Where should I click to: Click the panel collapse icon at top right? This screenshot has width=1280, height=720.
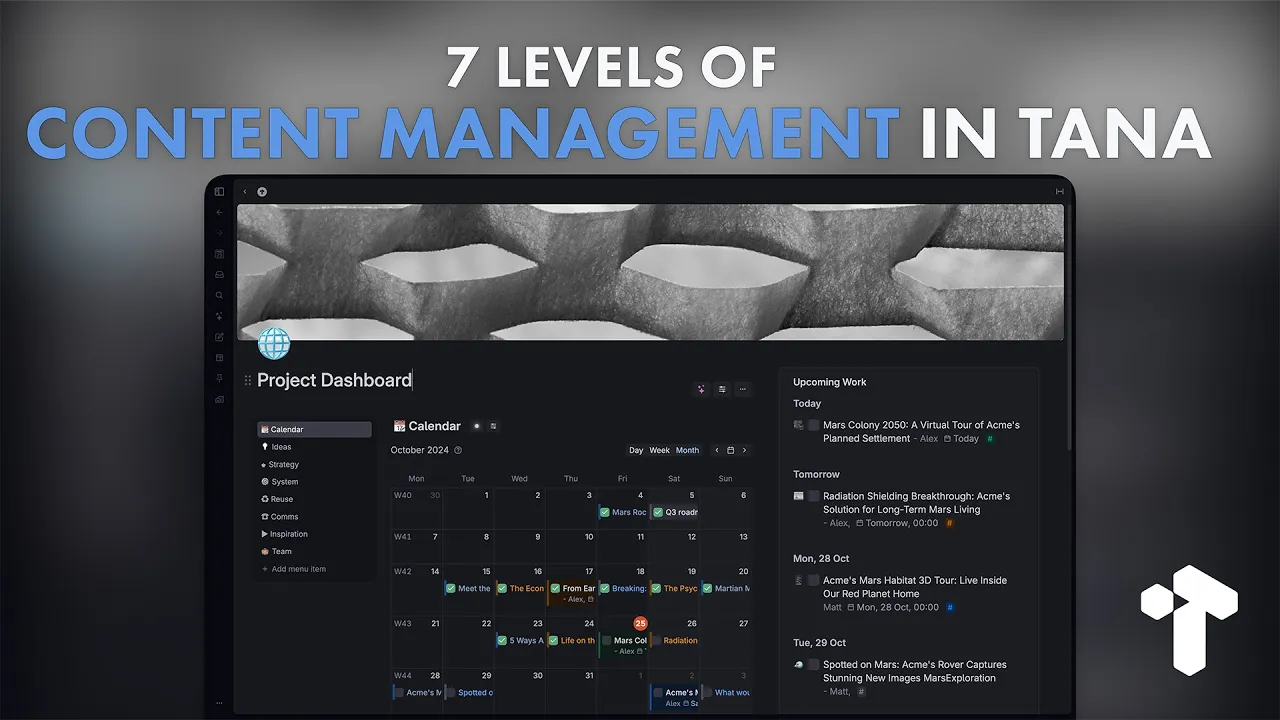(x=1059, y=191)
